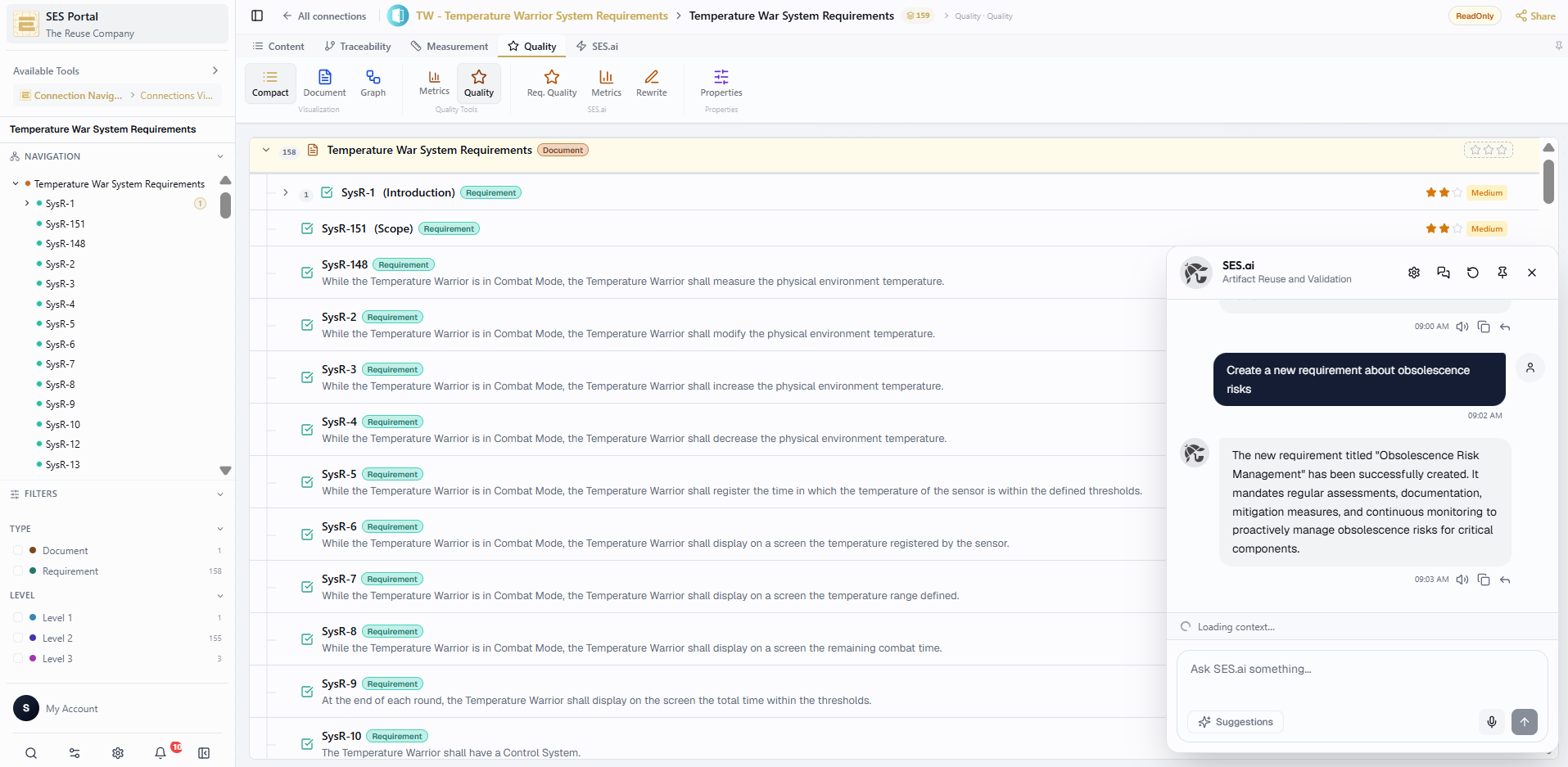Screen dimensions: 1568x767
Task: Collapse the FILTERS section chevron
Action: 220,494
